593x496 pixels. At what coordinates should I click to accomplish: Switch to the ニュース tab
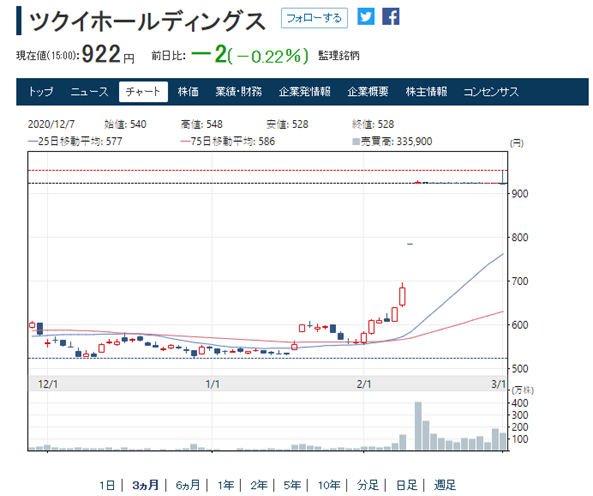click(90, 91)
